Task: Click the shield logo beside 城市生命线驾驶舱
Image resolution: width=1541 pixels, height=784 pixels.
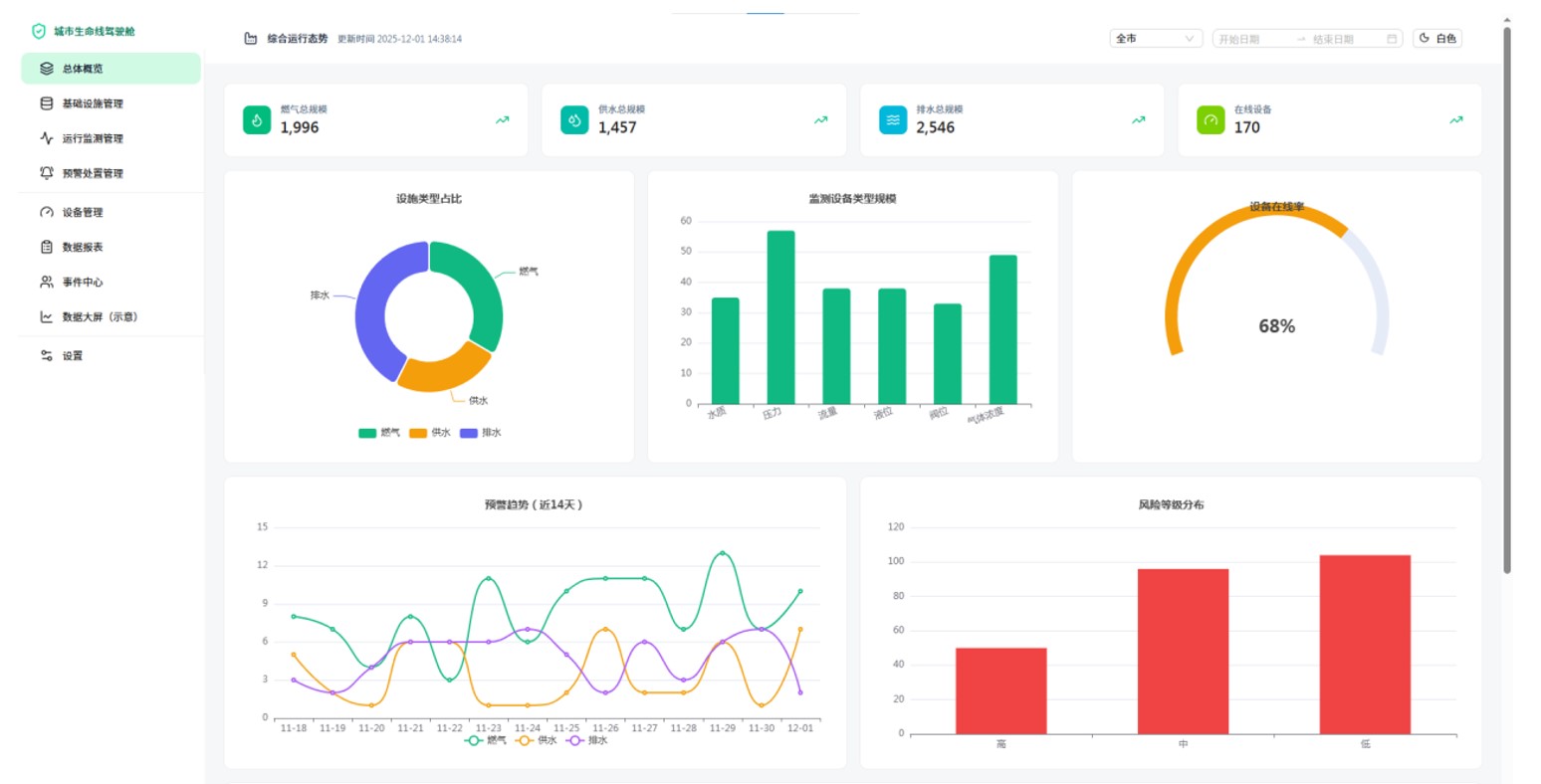Action: tap(39, 31)
